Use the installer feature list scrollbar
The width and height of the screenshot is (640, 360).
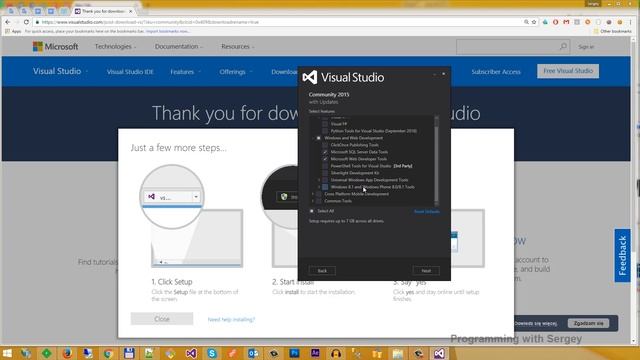pyautogui.click(x=436, y=161)
